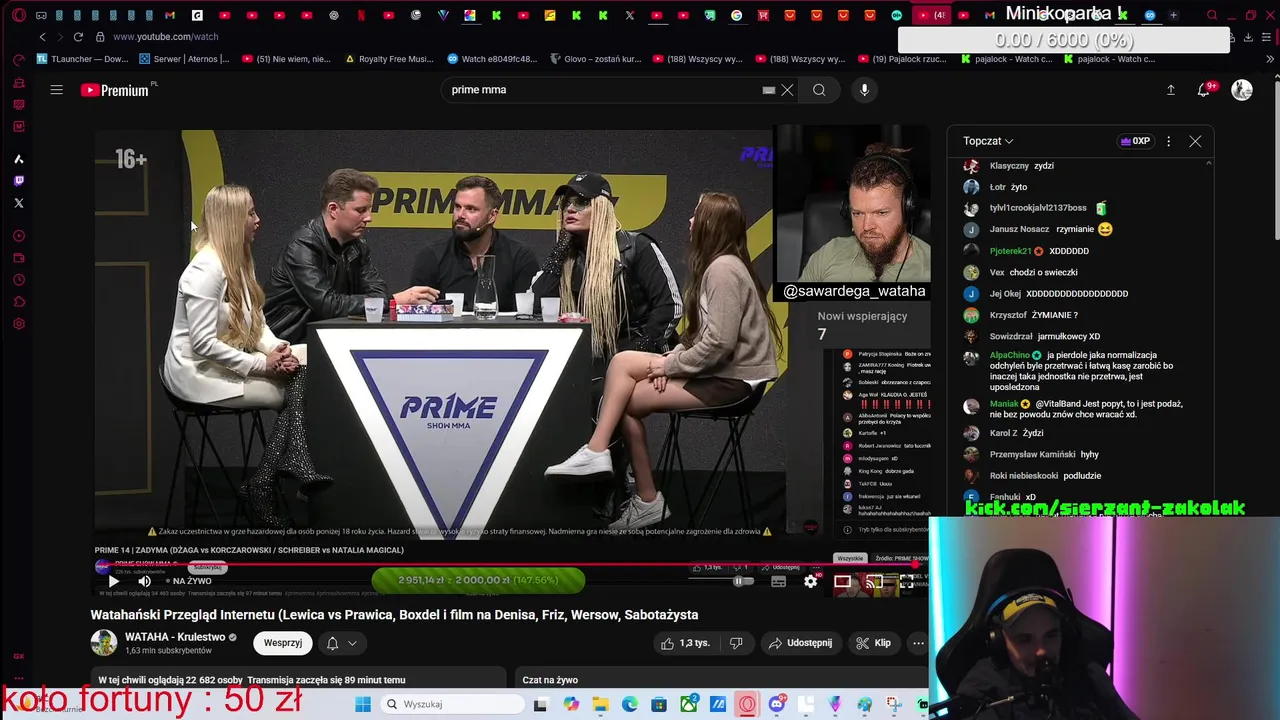Open Microsoft Edge from the taskbar
The width and height of the screenshot is (1280, 720).
point(629,704)
